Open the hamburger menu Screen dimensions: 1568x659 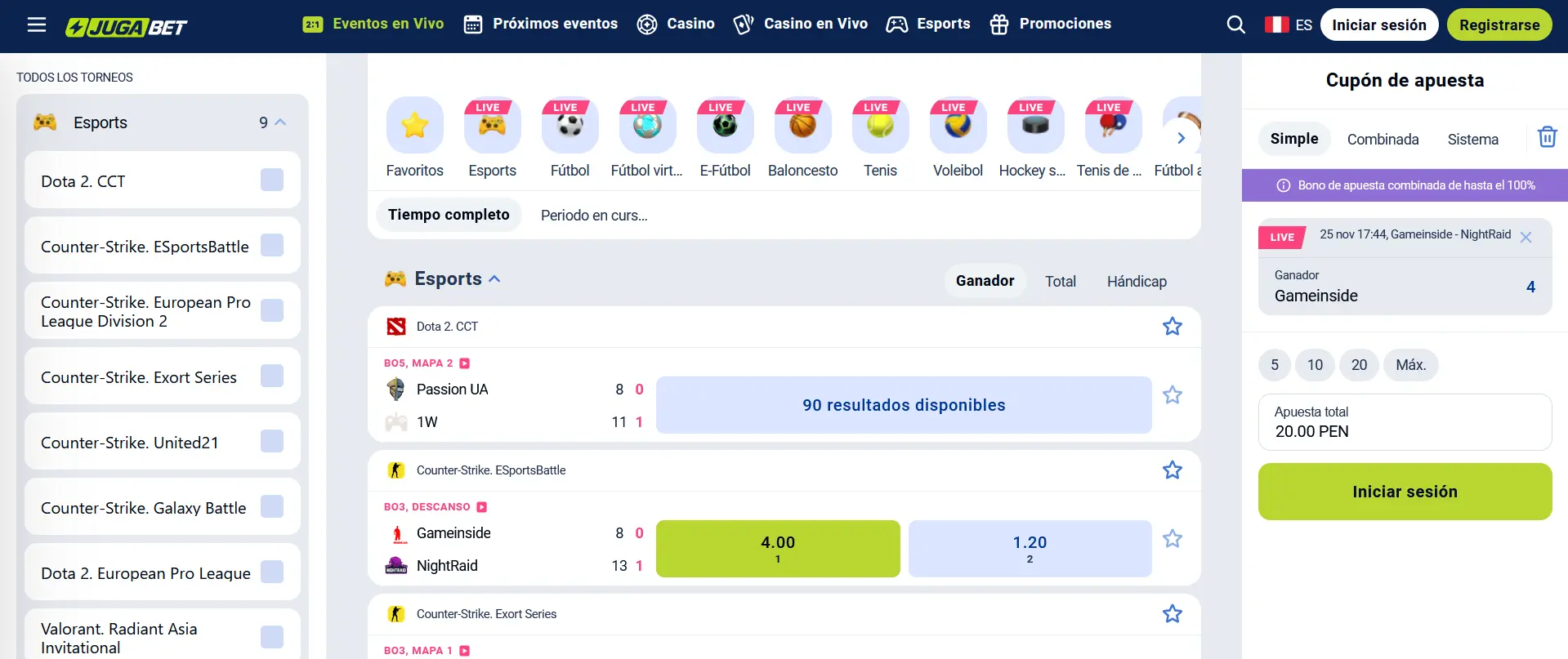click(x=37, y=24)
